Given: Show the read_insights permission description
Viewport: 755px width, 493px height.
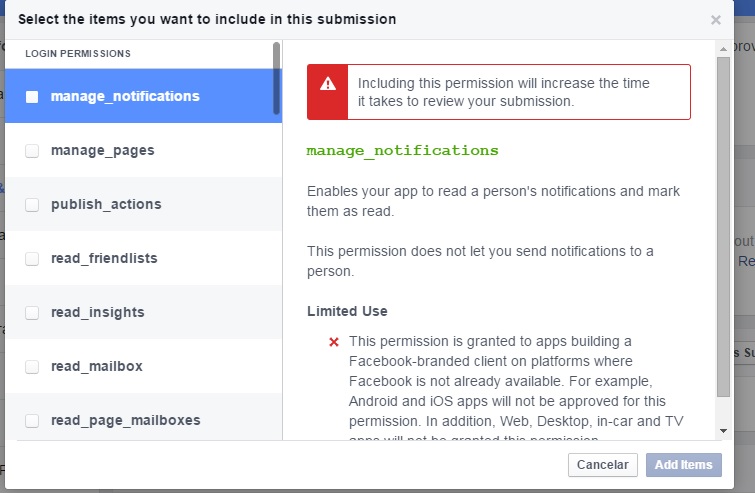Looking at the screenshot, I should click(143, 312).
